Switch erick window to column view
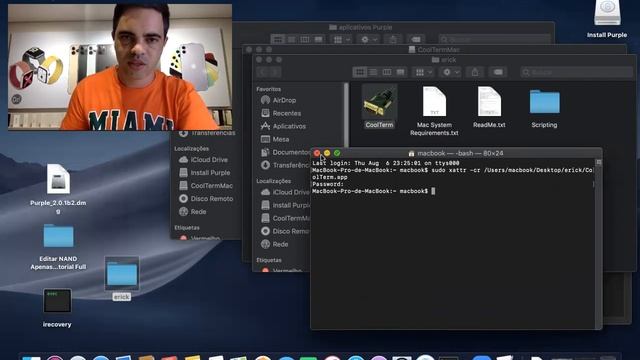 point(387,72)
